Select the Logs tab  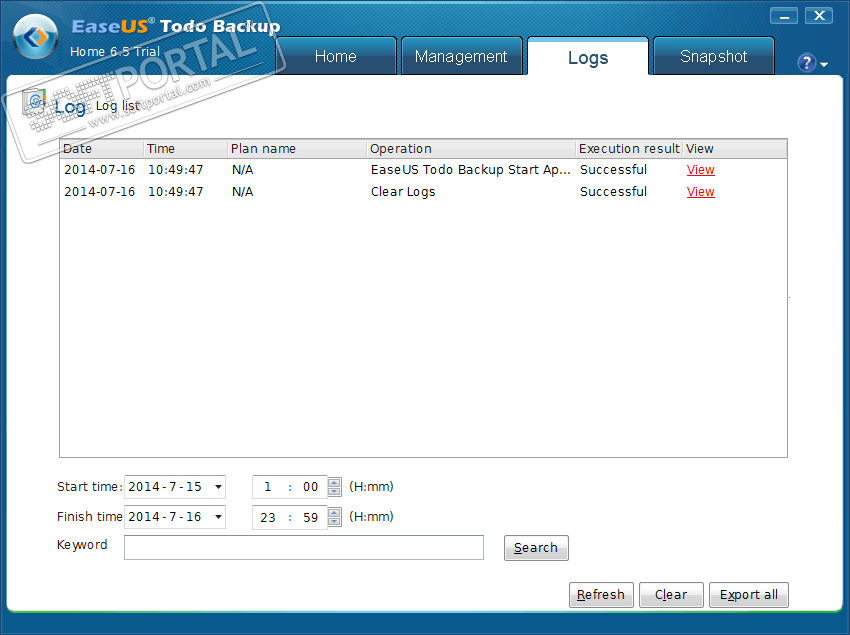pyautogui.click(x=588, y=56)
